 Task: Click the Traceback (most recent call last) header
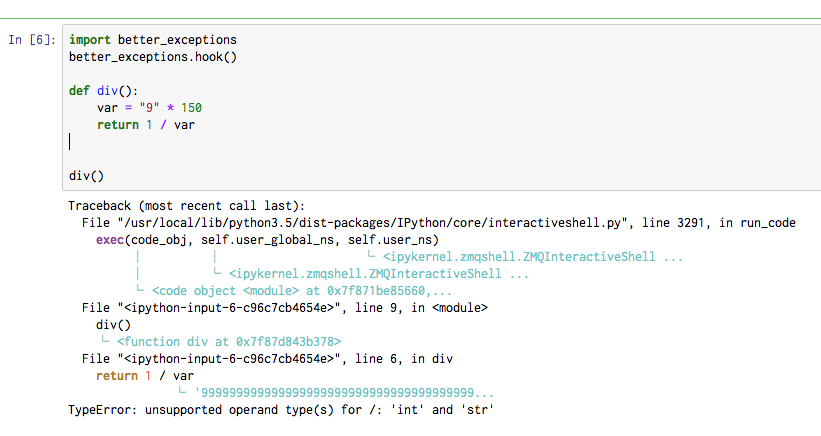[186, 205]
